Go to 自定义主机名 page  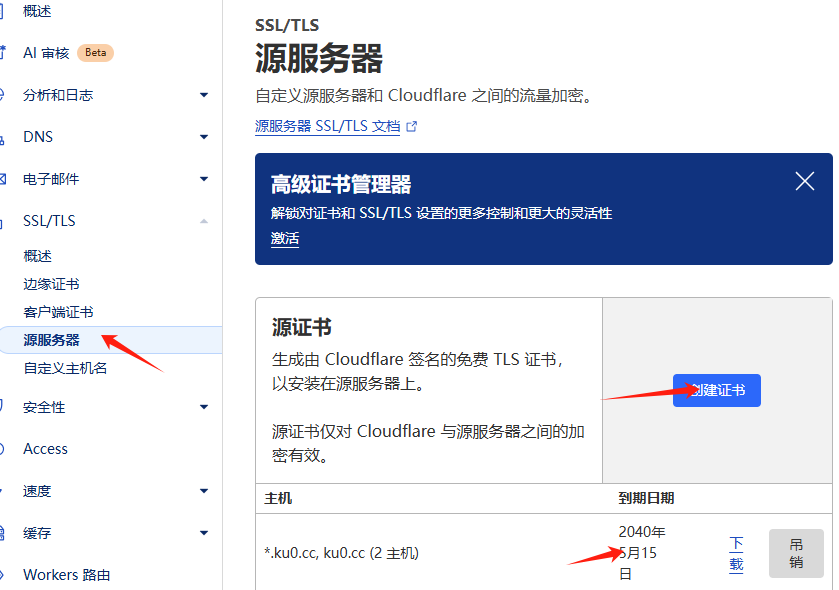pos(65,368)
